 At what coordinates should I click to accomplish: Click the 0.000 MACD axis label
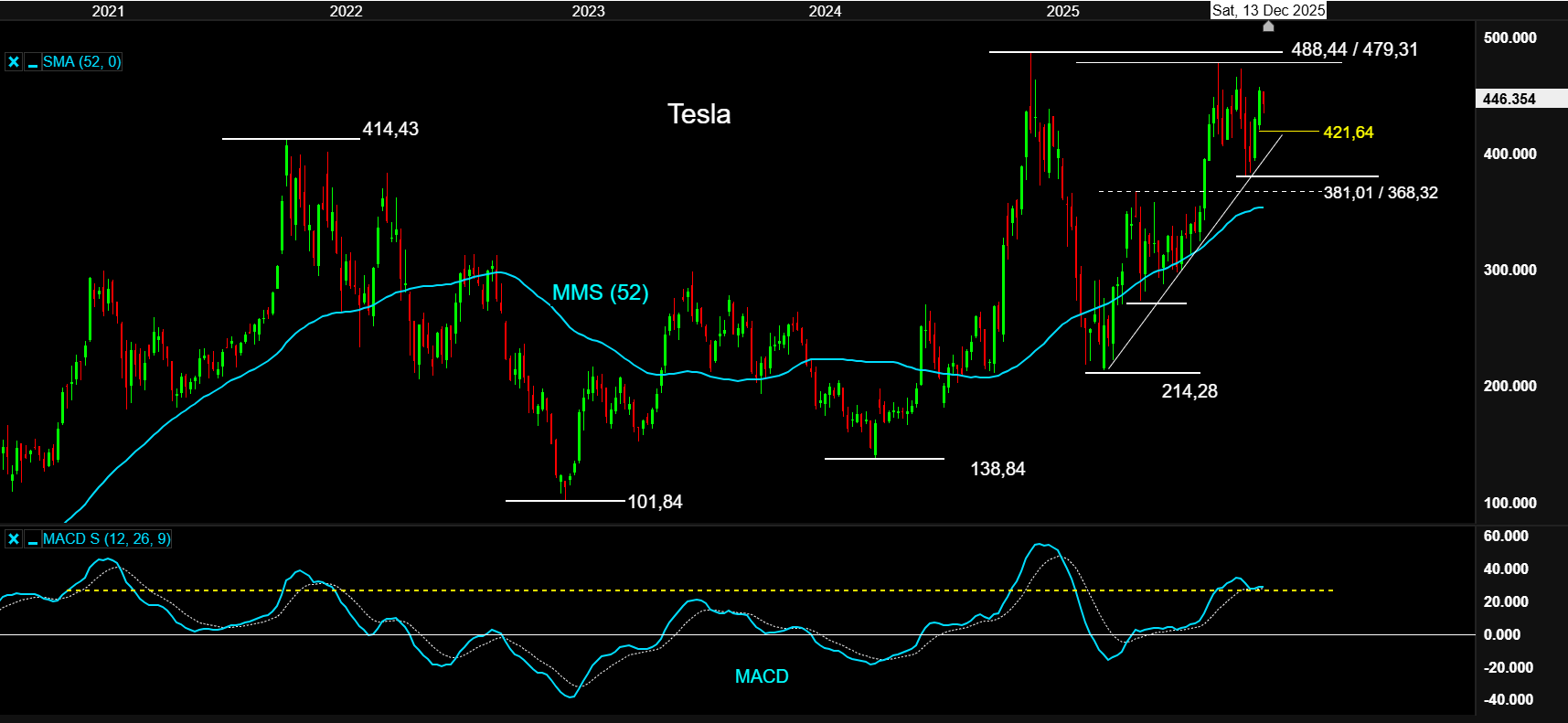1502,634
